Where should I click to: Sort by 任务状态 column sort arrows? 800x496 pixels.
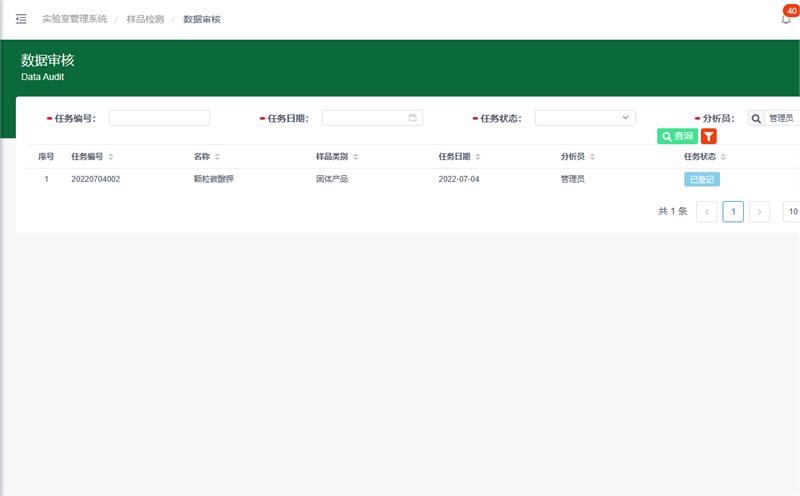(723, 157)
